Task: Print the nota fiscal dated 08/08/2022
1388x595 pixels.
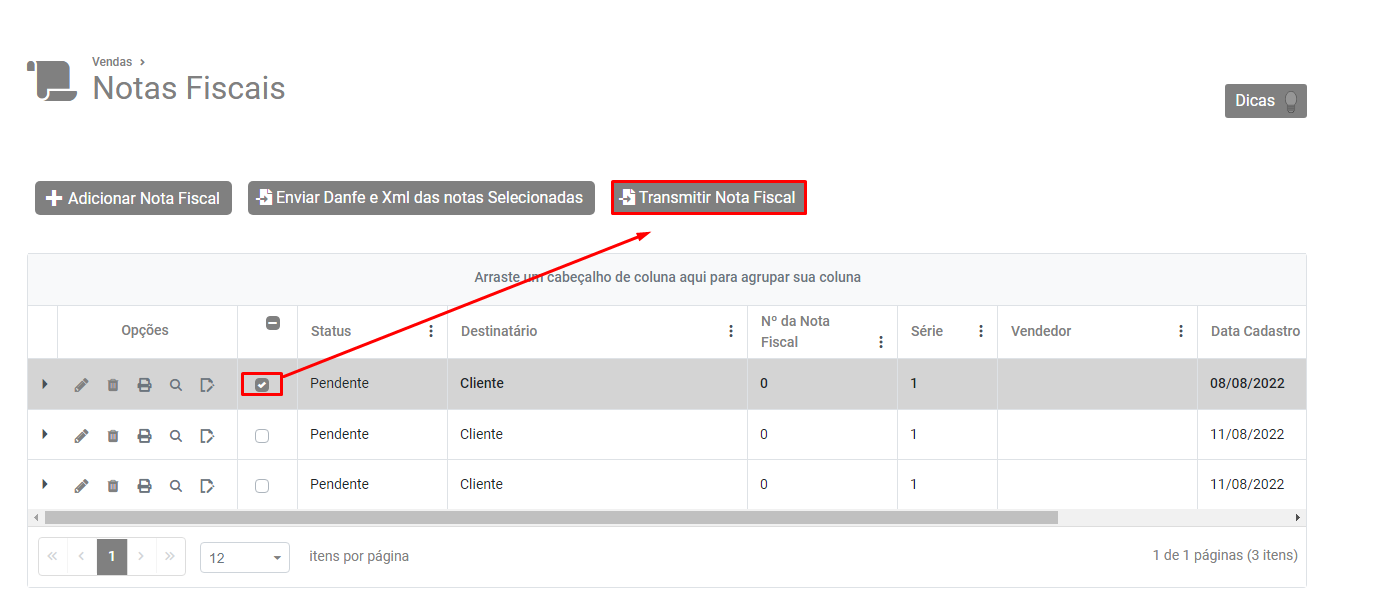Action: click(144, 385)
